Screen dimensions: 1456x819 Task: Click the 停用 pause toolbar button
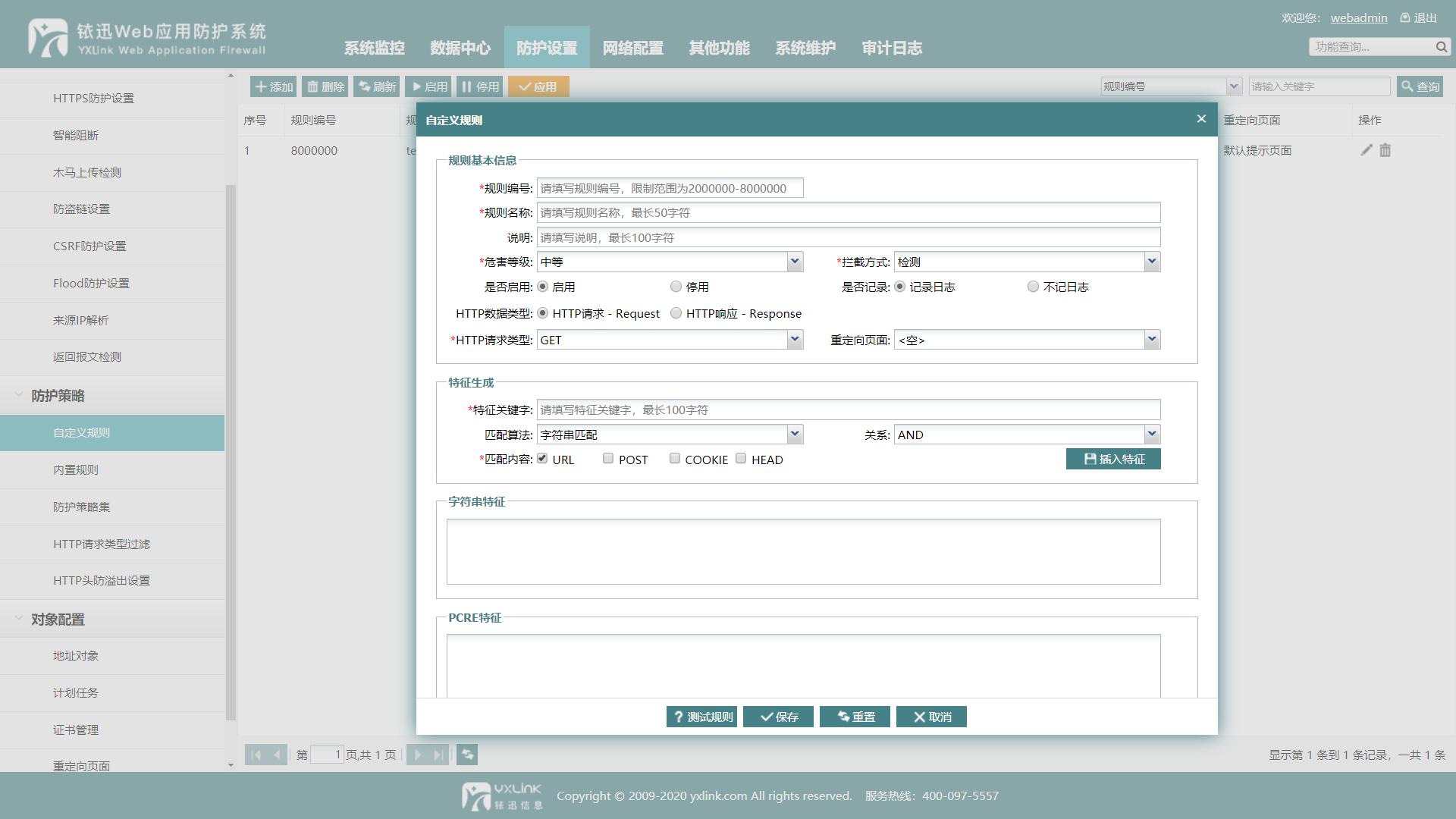pos(479,86)
